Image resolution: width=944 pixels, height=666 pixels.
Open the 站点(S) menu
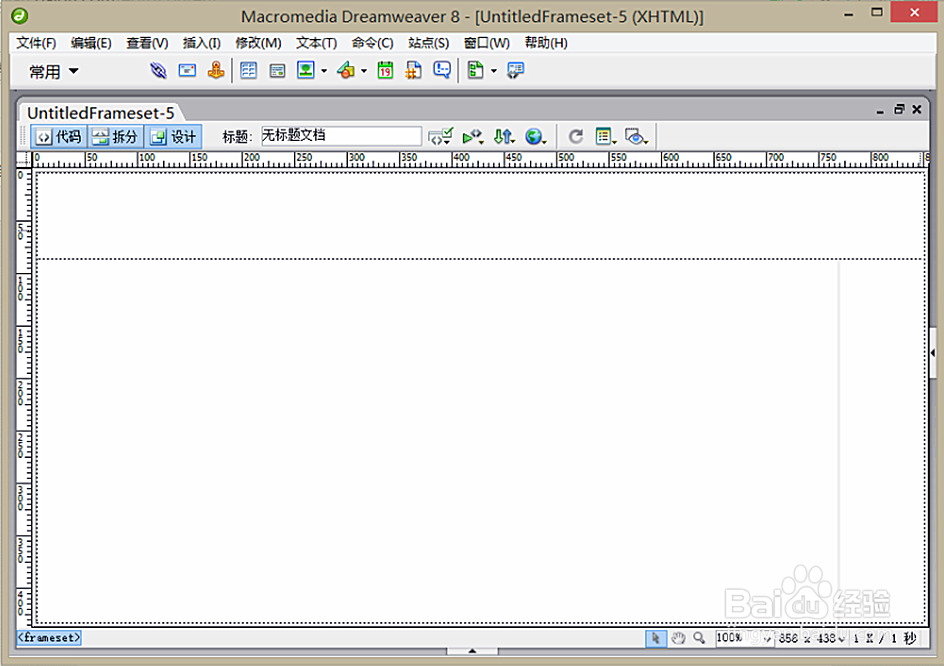click(x=429, y=43)
